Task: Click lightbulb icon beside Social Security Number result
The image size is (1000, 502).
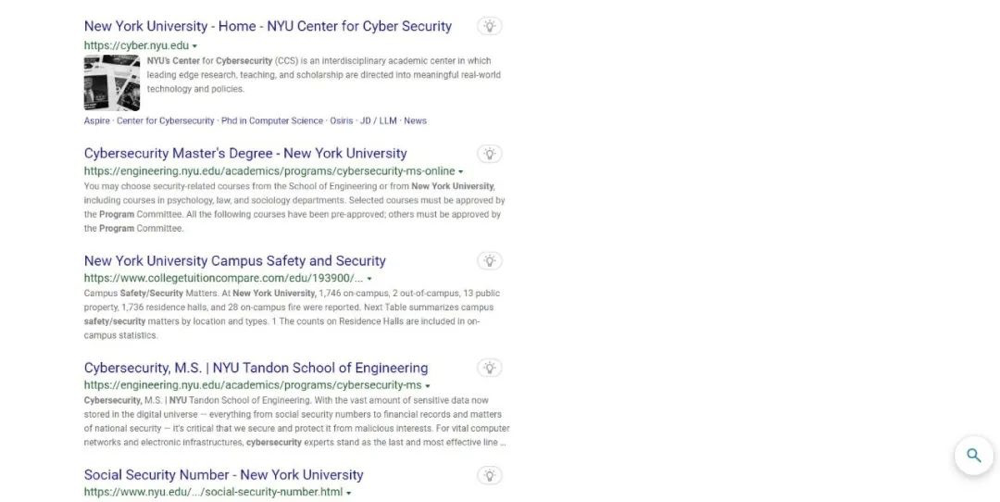Action: pyautogui.click(x=489, y=474)
